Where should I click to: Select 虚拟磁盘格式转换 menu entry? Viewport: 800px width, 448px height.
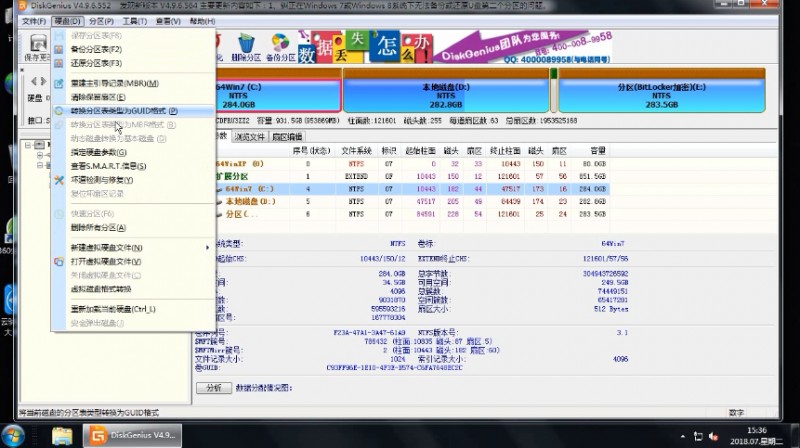133,289
